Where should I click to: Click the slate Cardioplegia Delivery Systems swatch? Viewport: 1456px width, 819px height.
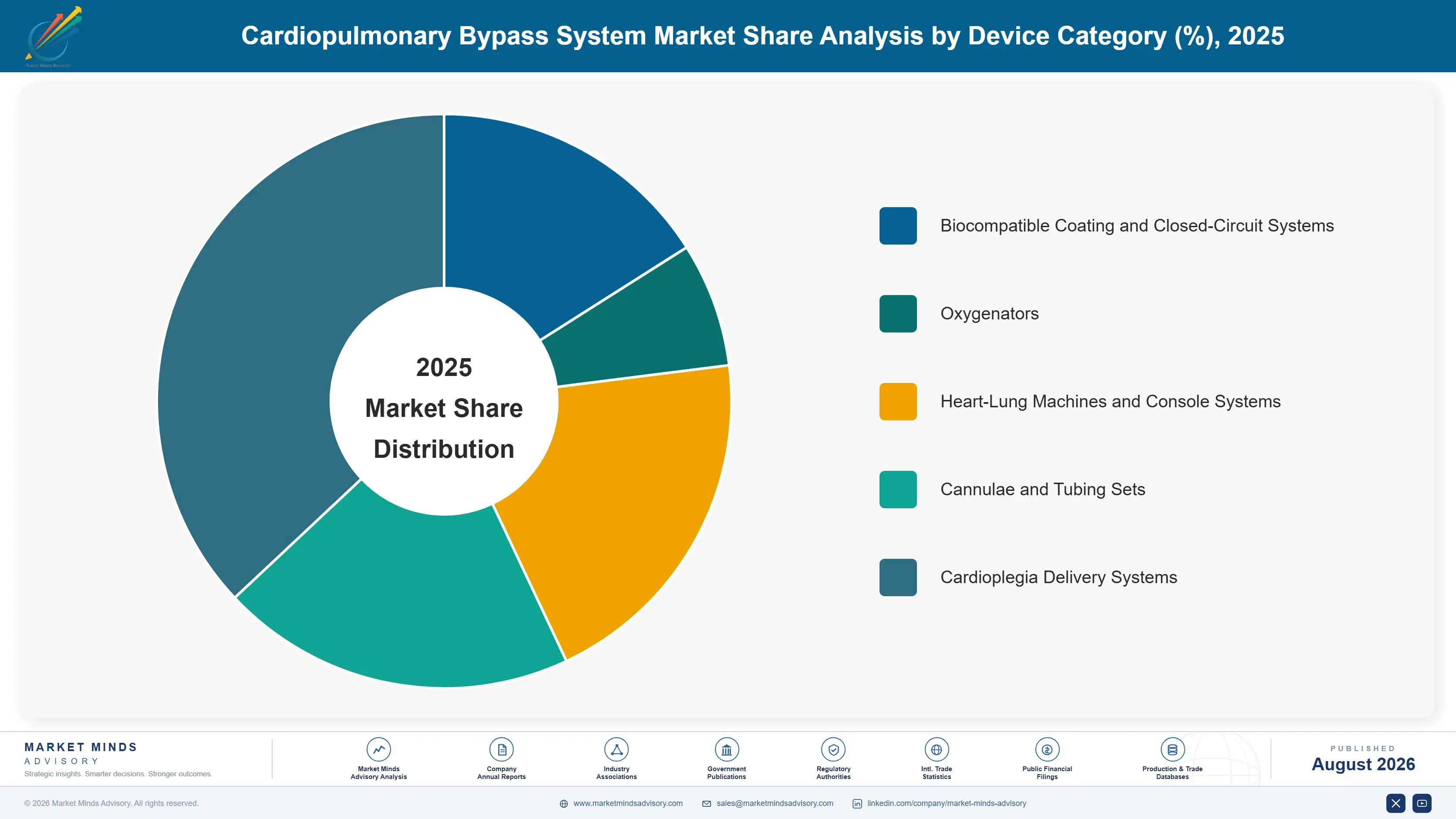[x=897, y=577]
